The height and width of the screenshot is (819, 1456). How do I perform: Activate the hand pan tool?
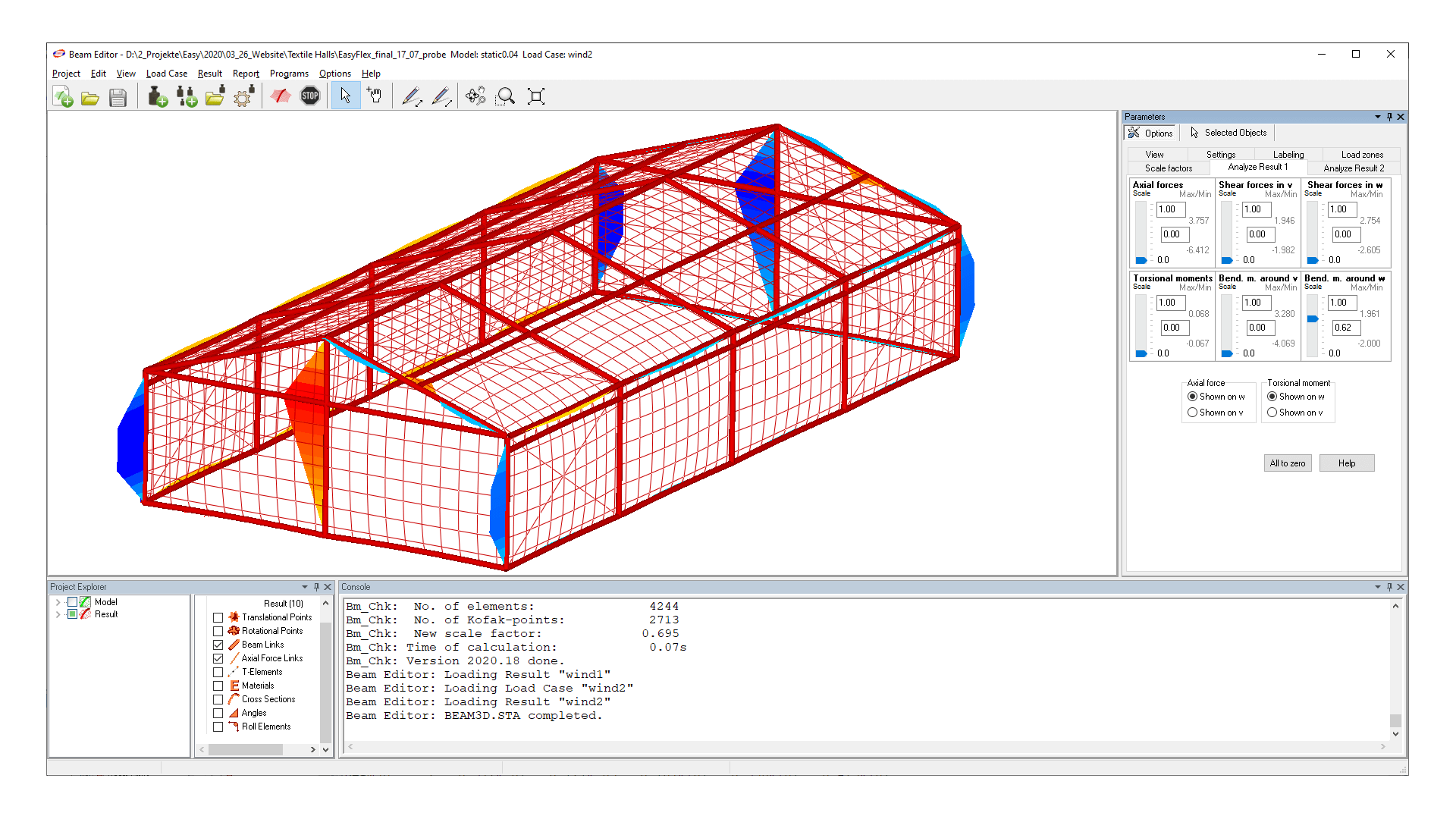tap(374, 96)
